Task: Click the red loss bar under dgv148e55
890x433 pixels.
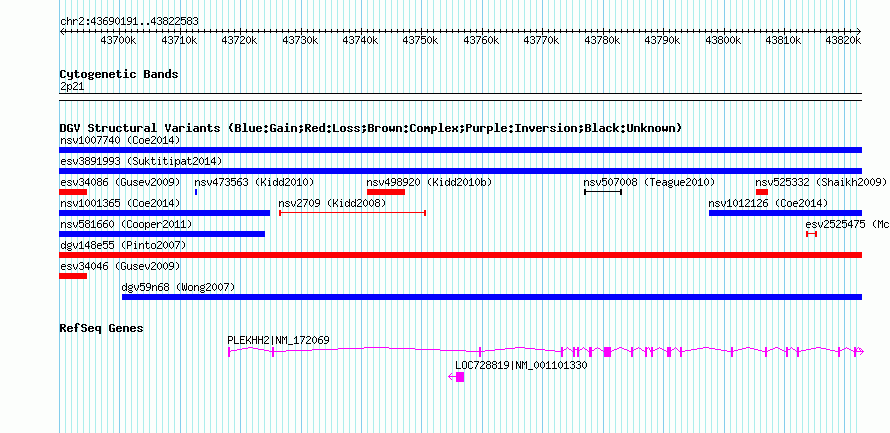Action: pyautogui.click(x=460, y=255)
